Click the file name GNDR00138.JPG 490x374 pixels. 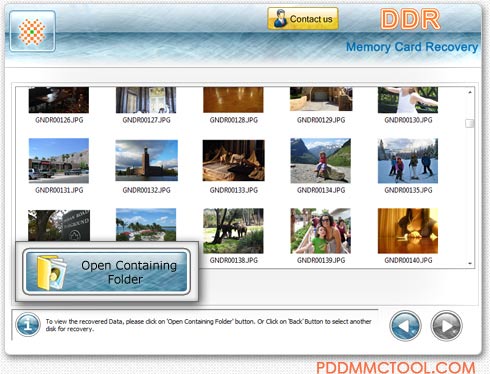point(234,260)
